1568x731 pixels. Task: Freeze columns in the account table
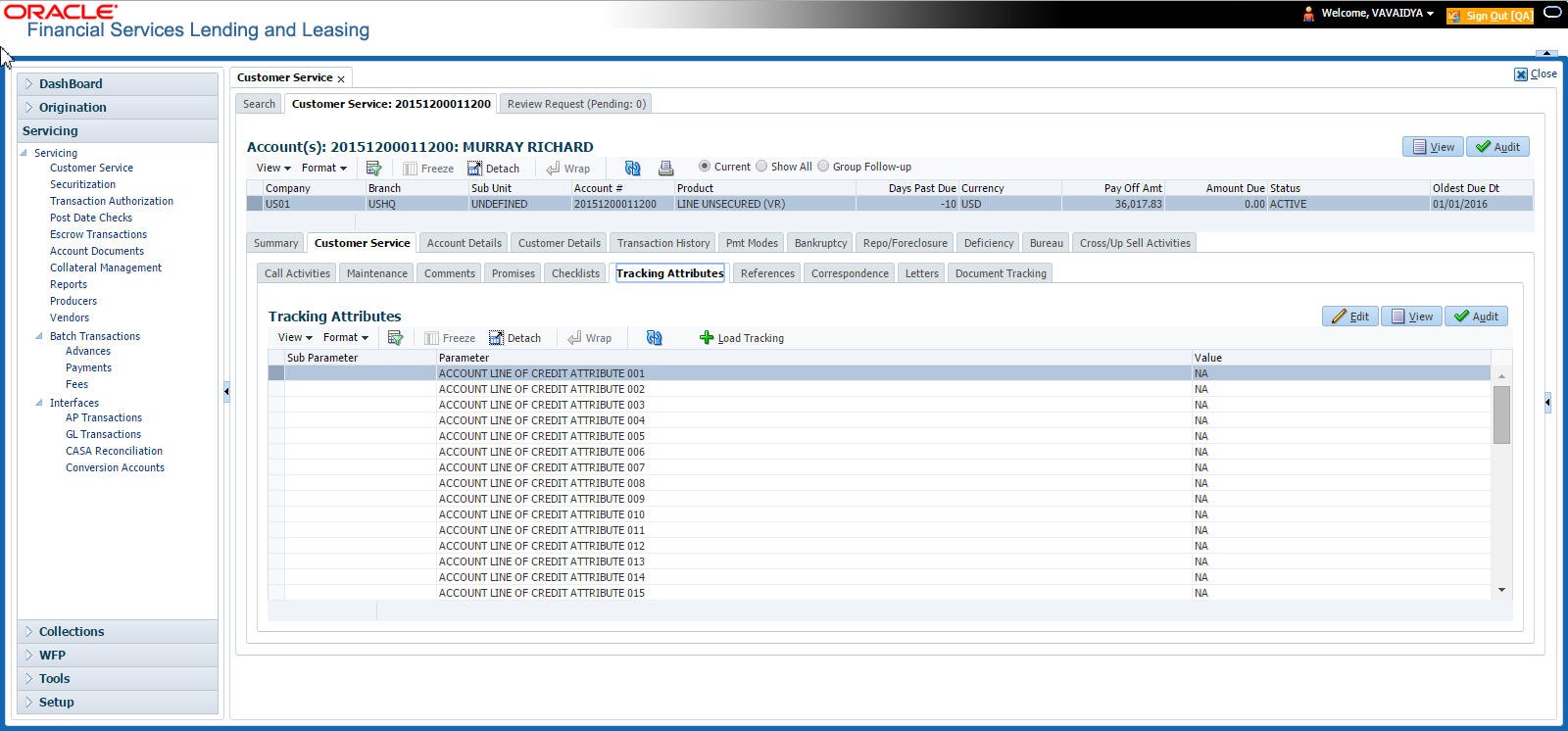tap(428, 169)
